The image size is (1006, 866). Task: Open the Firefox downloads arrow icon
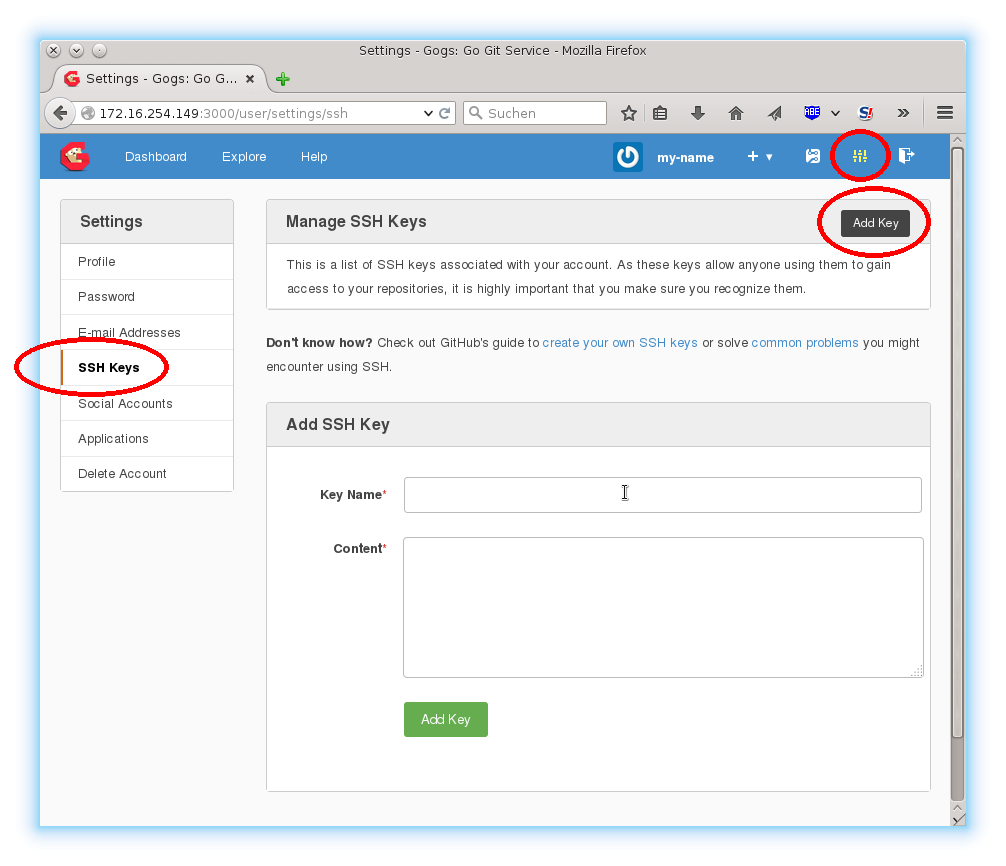698,112
